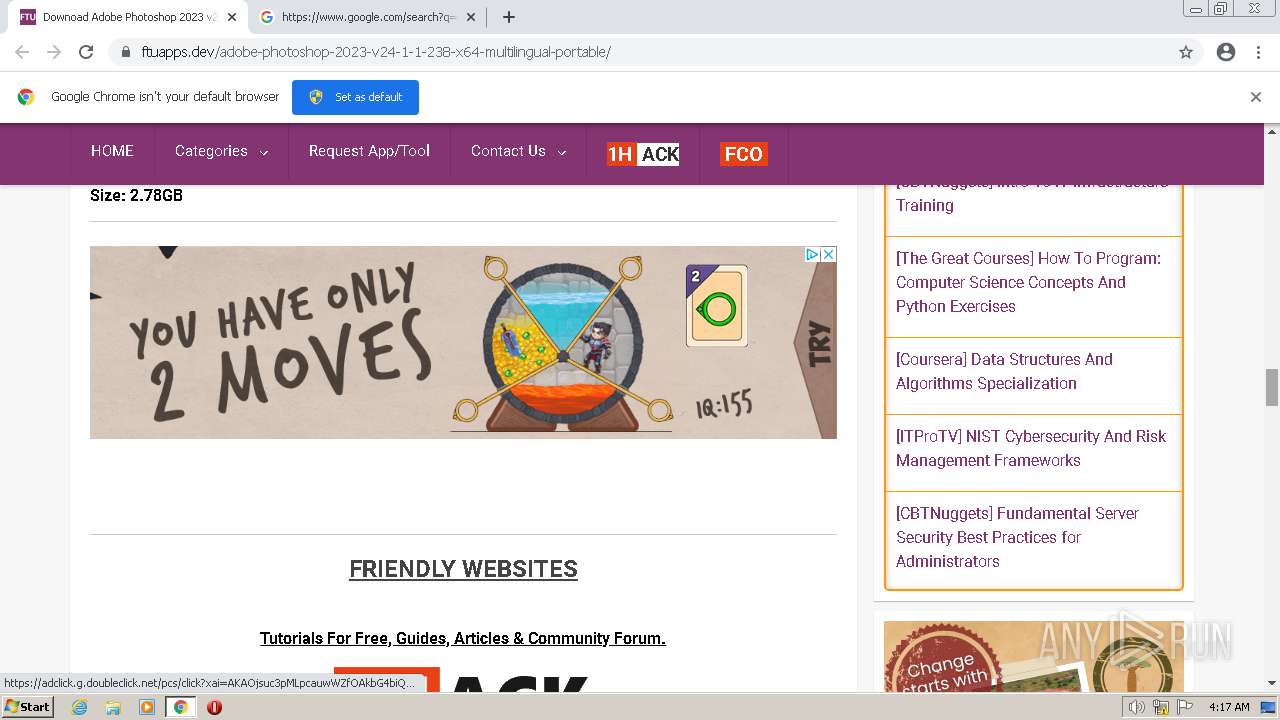This screenshot has width=1280, height=720.
Task: Open The Great Courses How To Program link
Action: pyautogui.click(x=1028, y=282)
